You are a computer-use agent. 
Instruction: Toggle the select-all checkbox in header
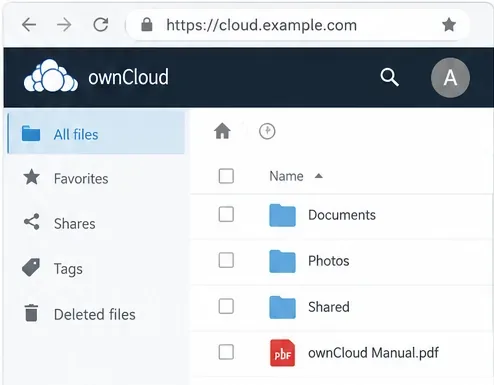[x=226, y=176]
